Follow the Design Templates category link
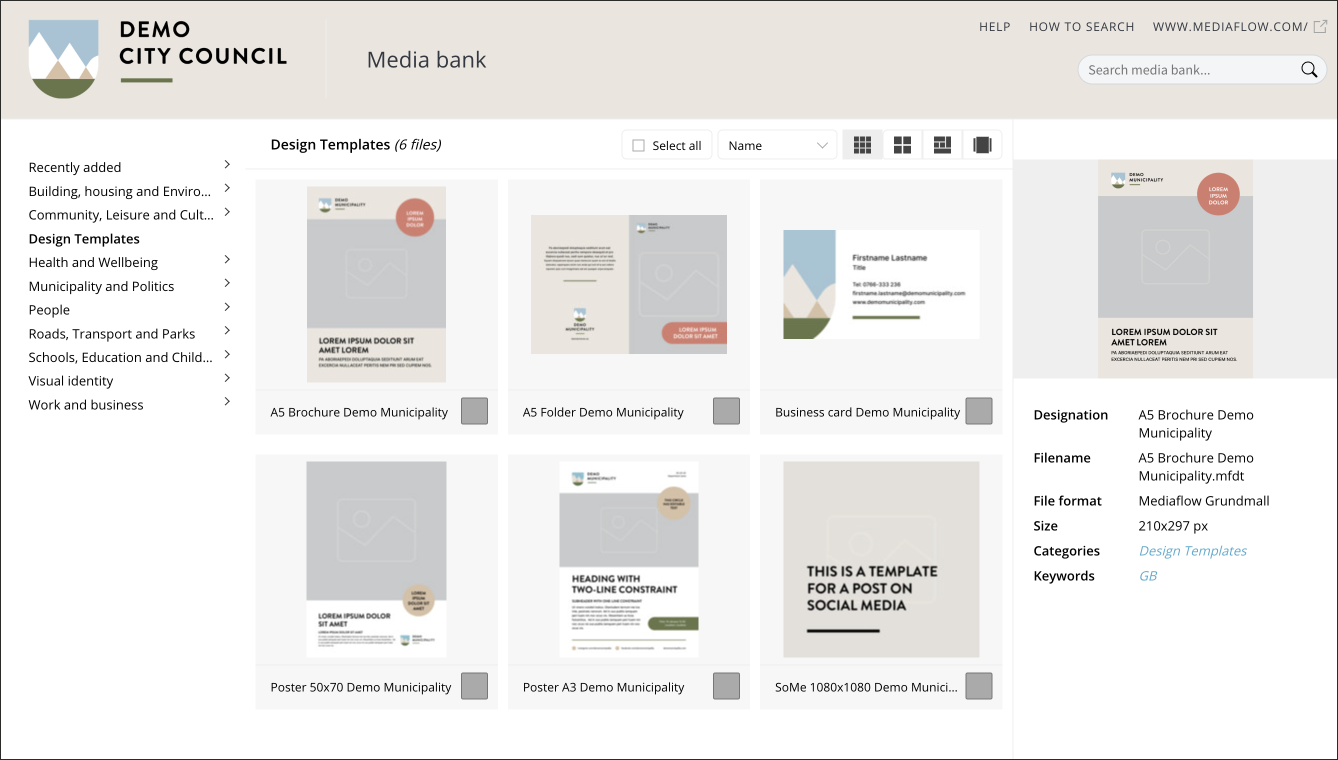Viewport: 1338px width, 760px height. click(1193, 551)
